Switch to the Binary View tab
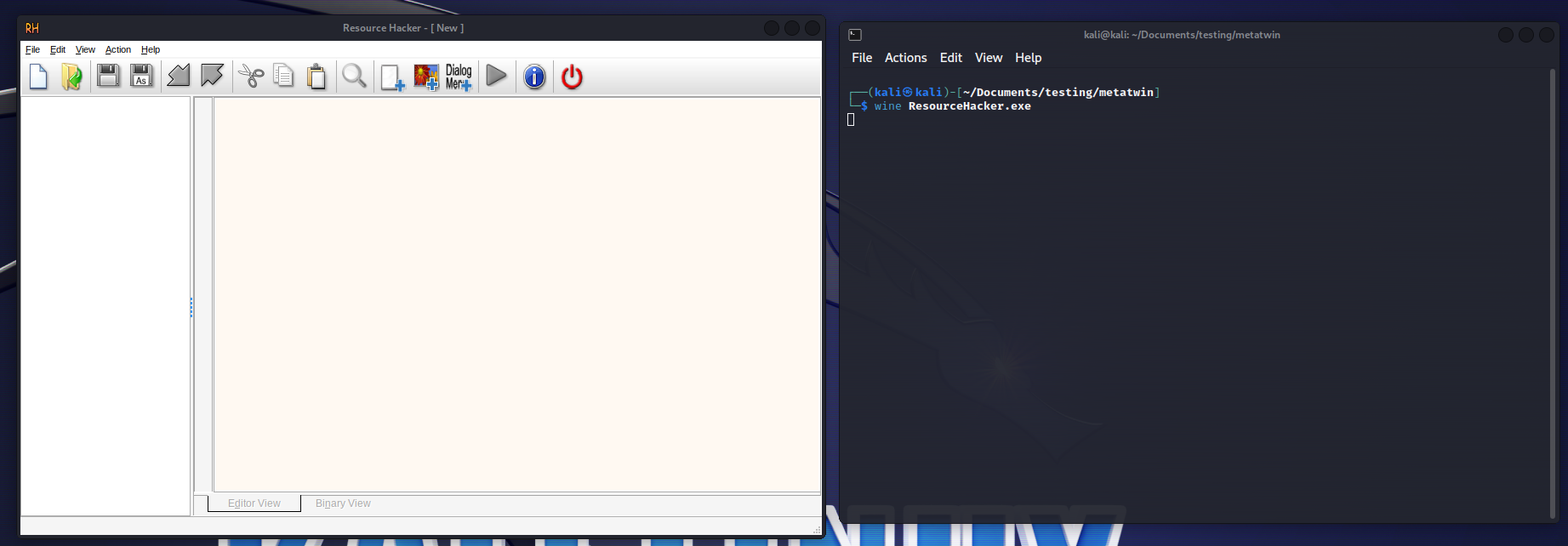This screenshot has width=1568, height=546. click(x=343, y=503)
